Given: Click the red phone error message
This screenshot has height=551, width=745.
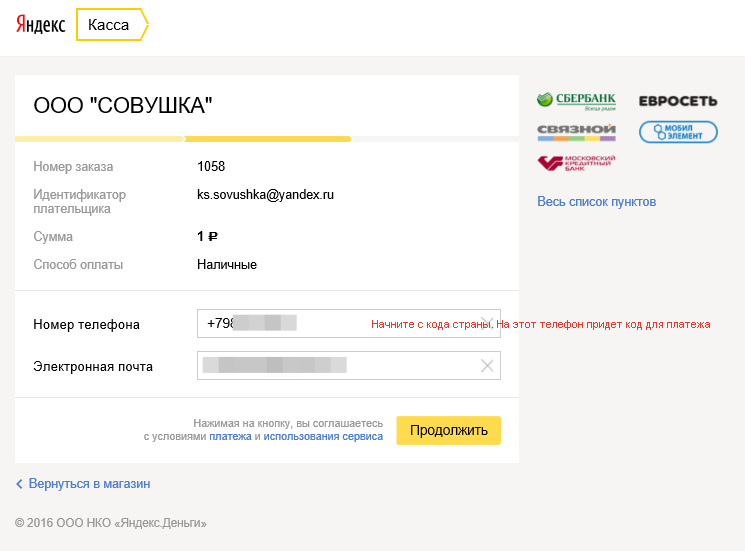Looking at the screenshot, I should (541, 324).
